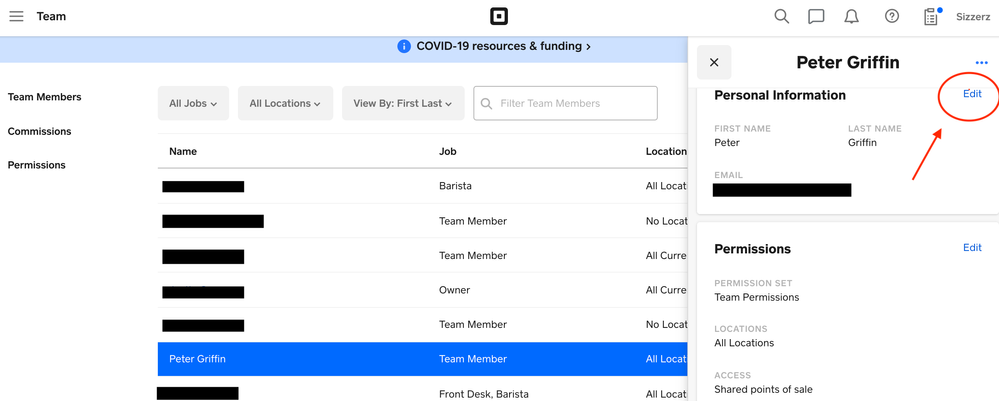The height and width of the screenshot is (401, 999).
Task: Open the three-dot more options menu
Action: 981,63
